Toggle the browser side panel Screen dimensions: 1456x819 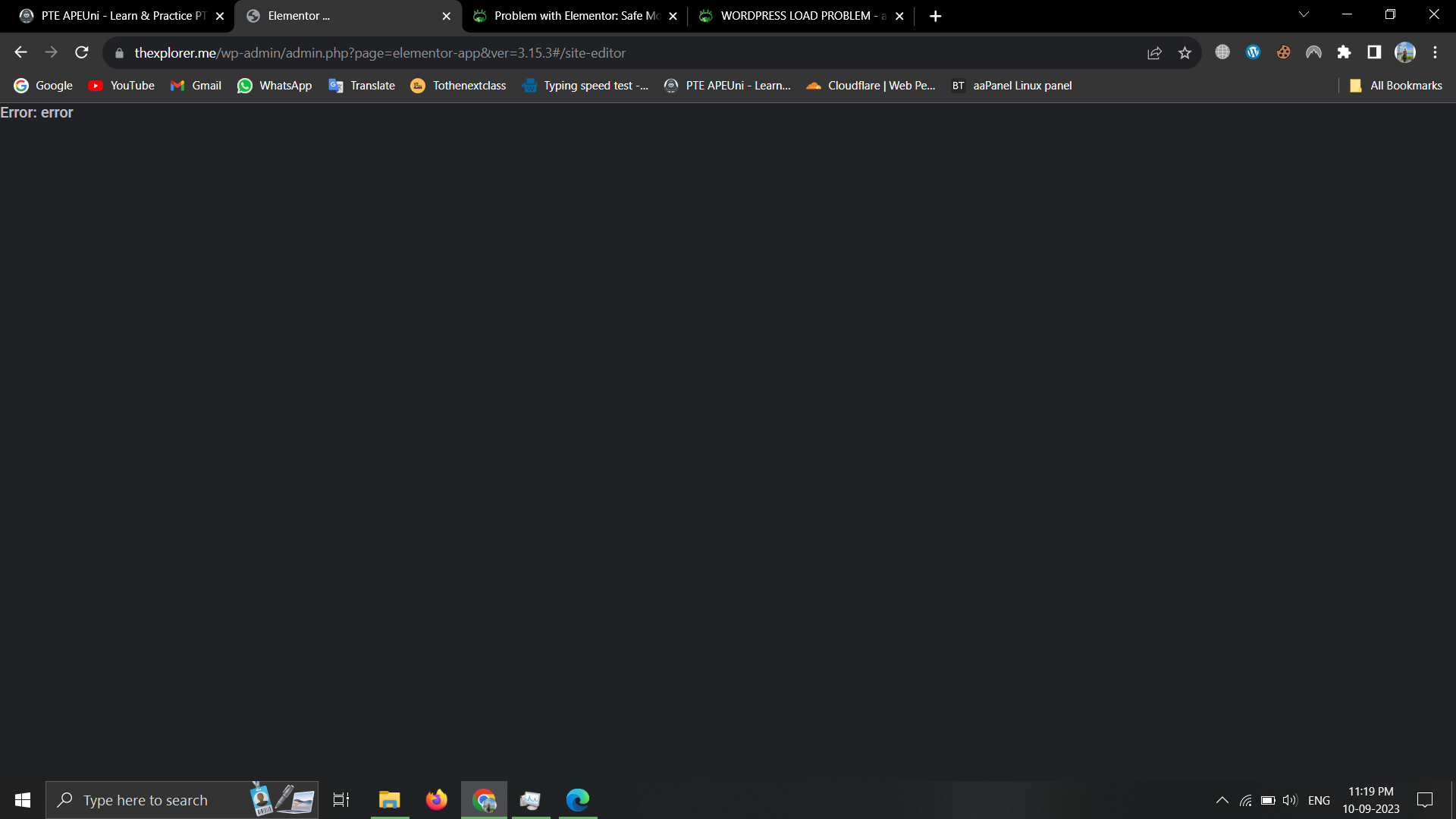tap(1374, 52)
